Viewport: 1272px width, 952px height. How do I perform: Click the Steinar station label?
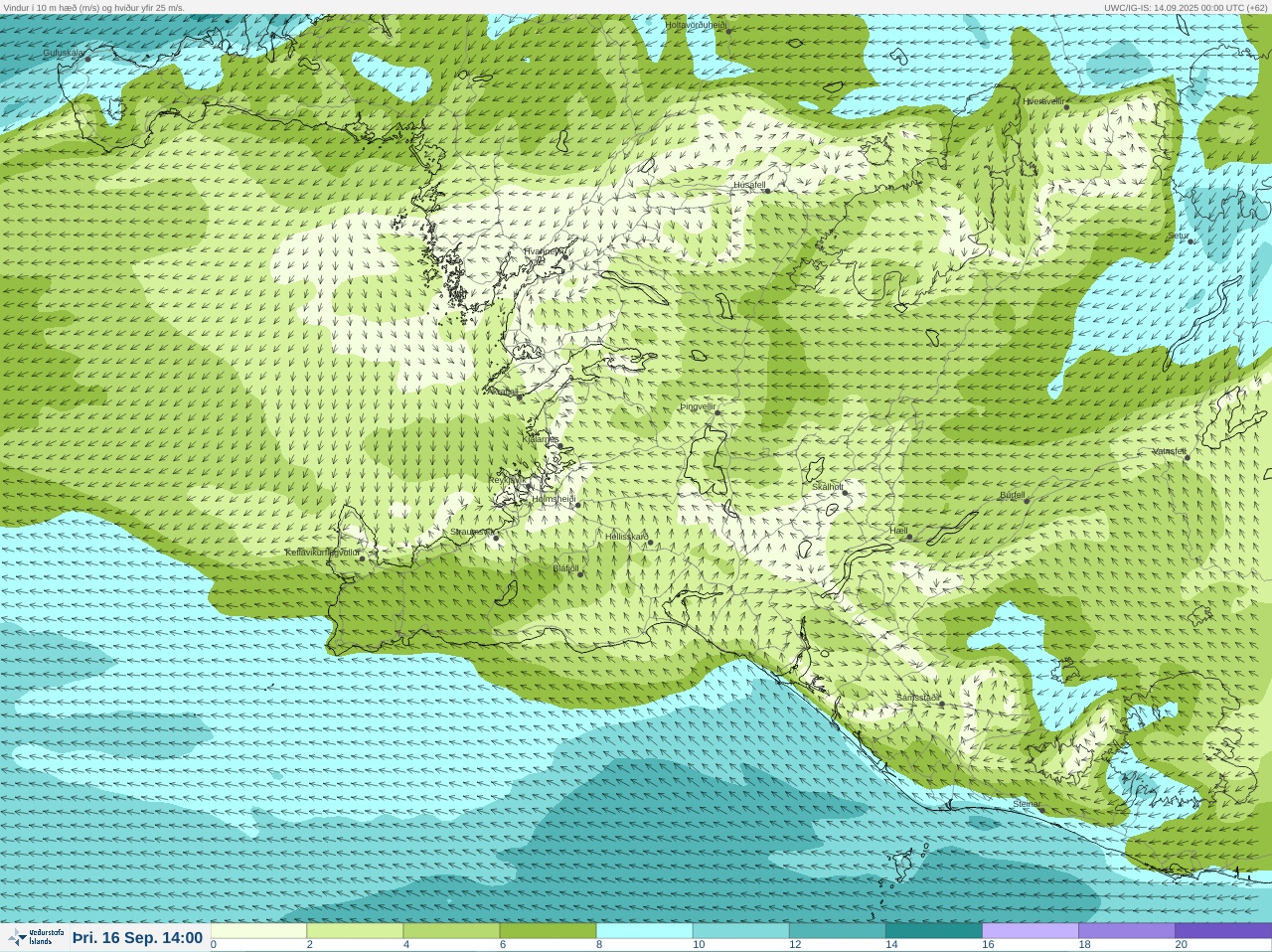pos(1028,804)
